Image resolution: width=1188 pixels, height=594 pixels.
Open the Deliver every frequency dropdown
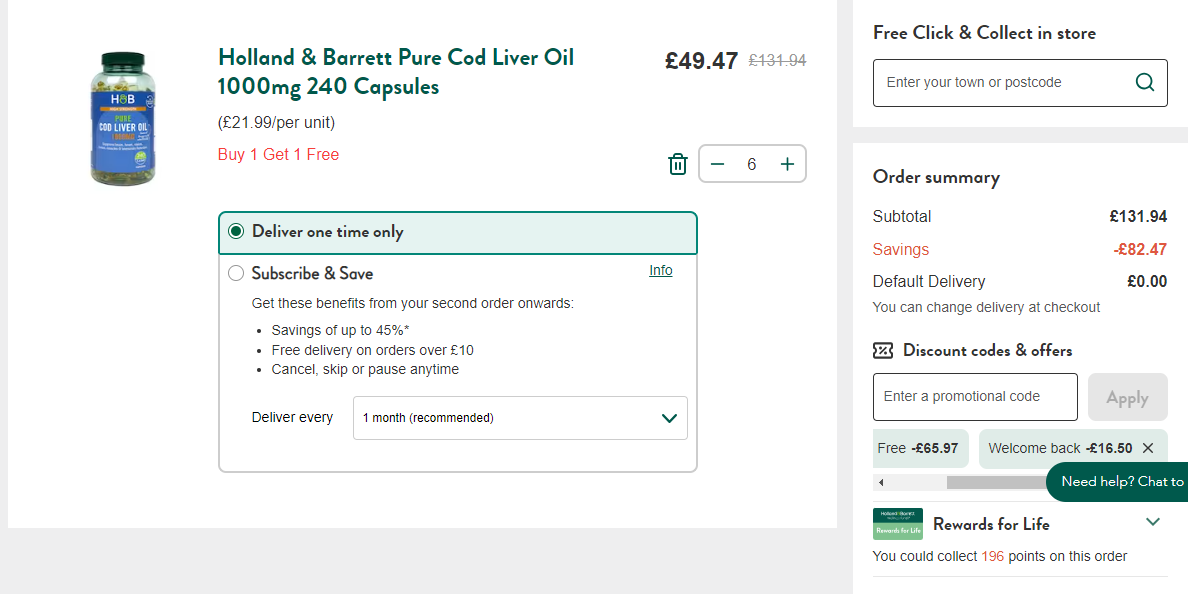[521, 417]
